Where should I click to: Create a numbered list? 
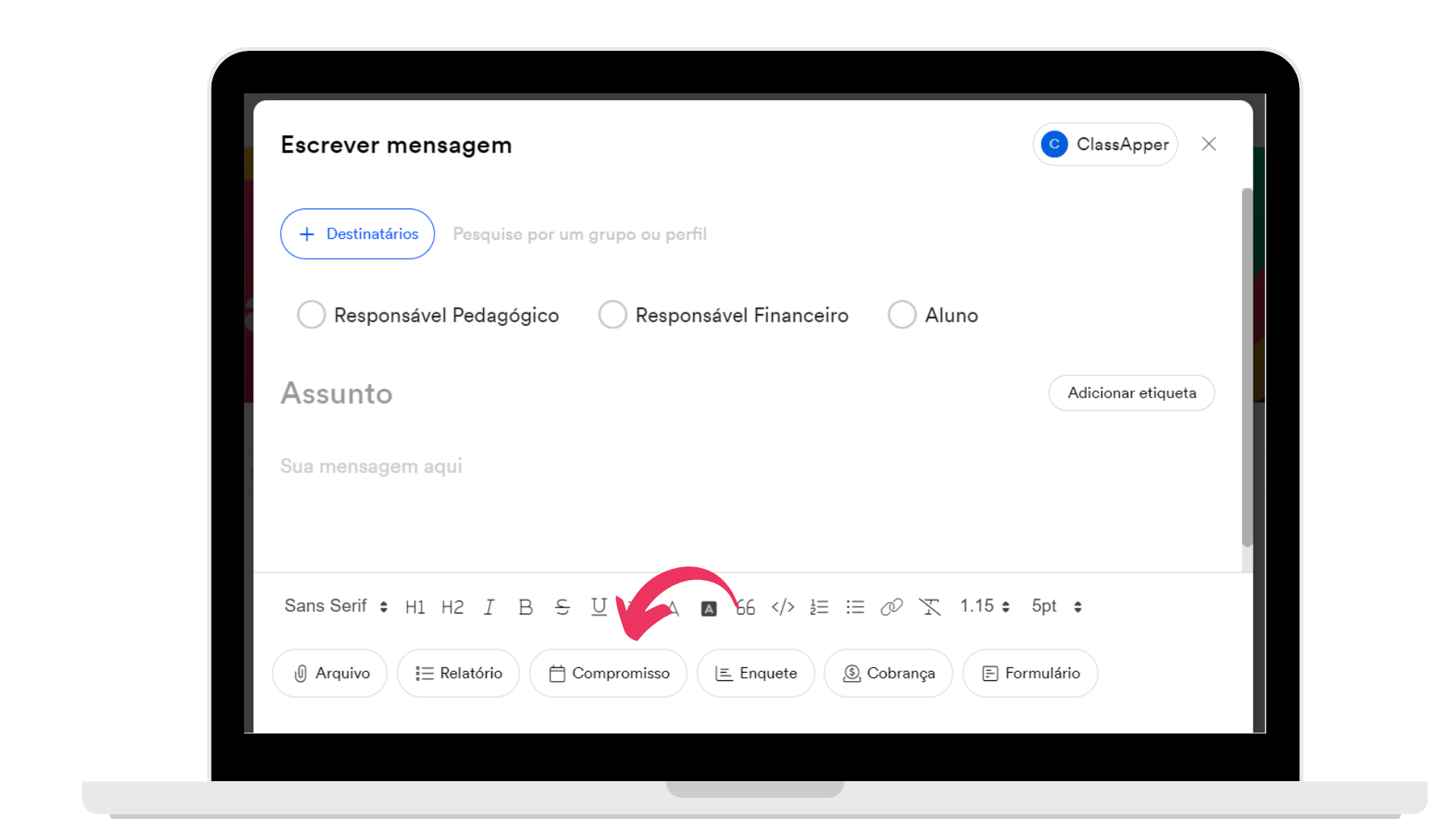819,607
